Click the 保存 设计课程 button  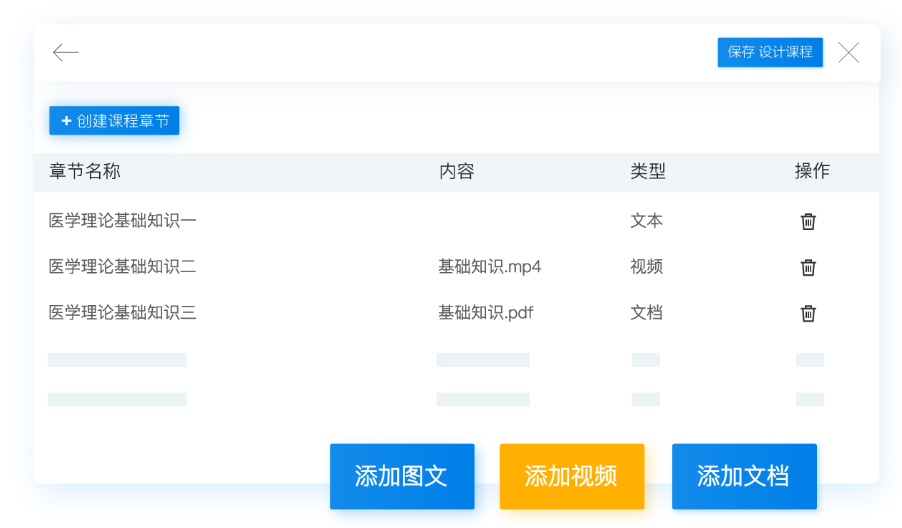[x=769, y=52]
